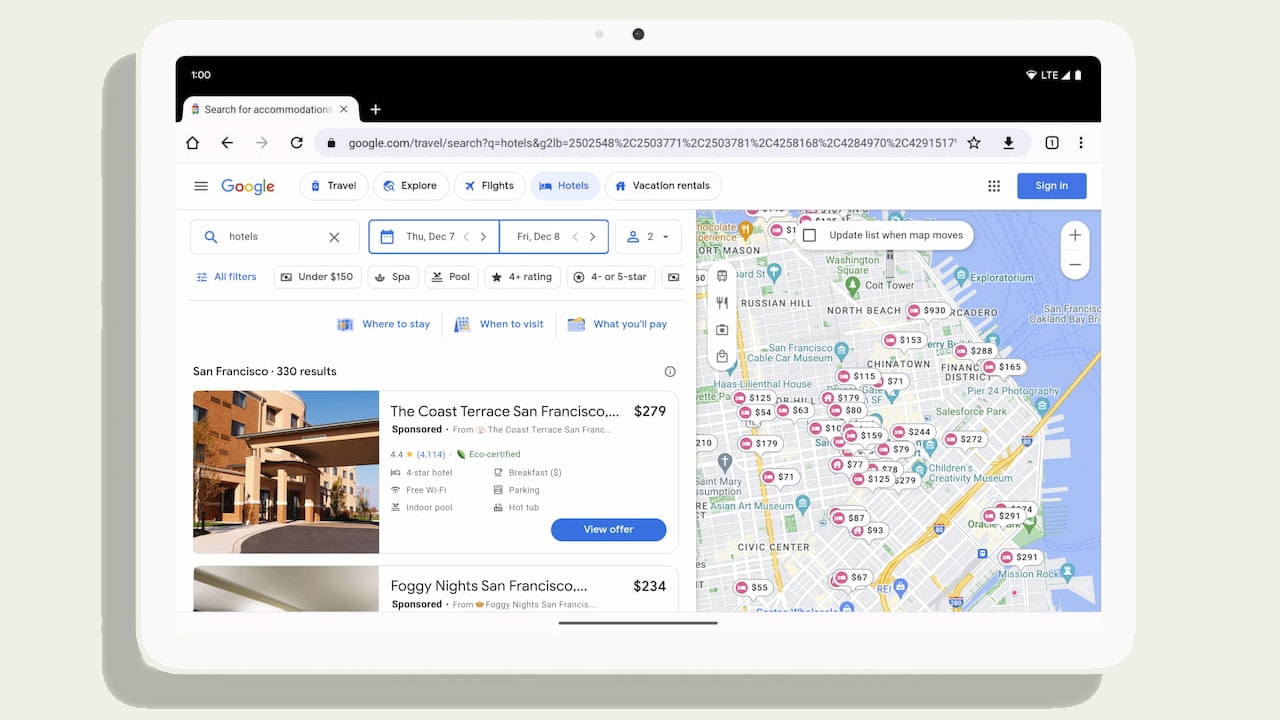Select the $930 hotel map pin
Image resolution: width=1280 pixels, height=720 pixels.
pos(927,311)
